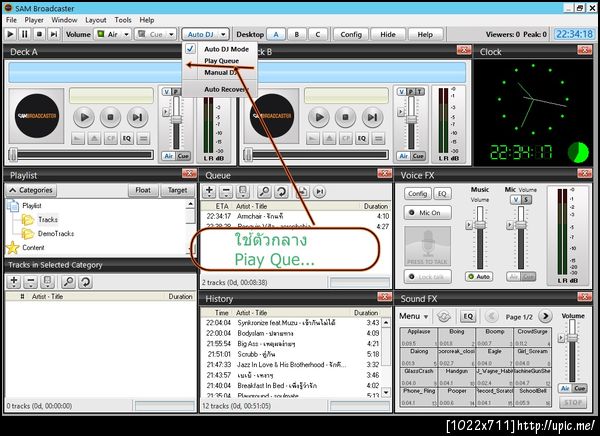Viewport: 600px width, 436px height.
Task: Click the Deck A seek bar
Action: click(81, 155)
